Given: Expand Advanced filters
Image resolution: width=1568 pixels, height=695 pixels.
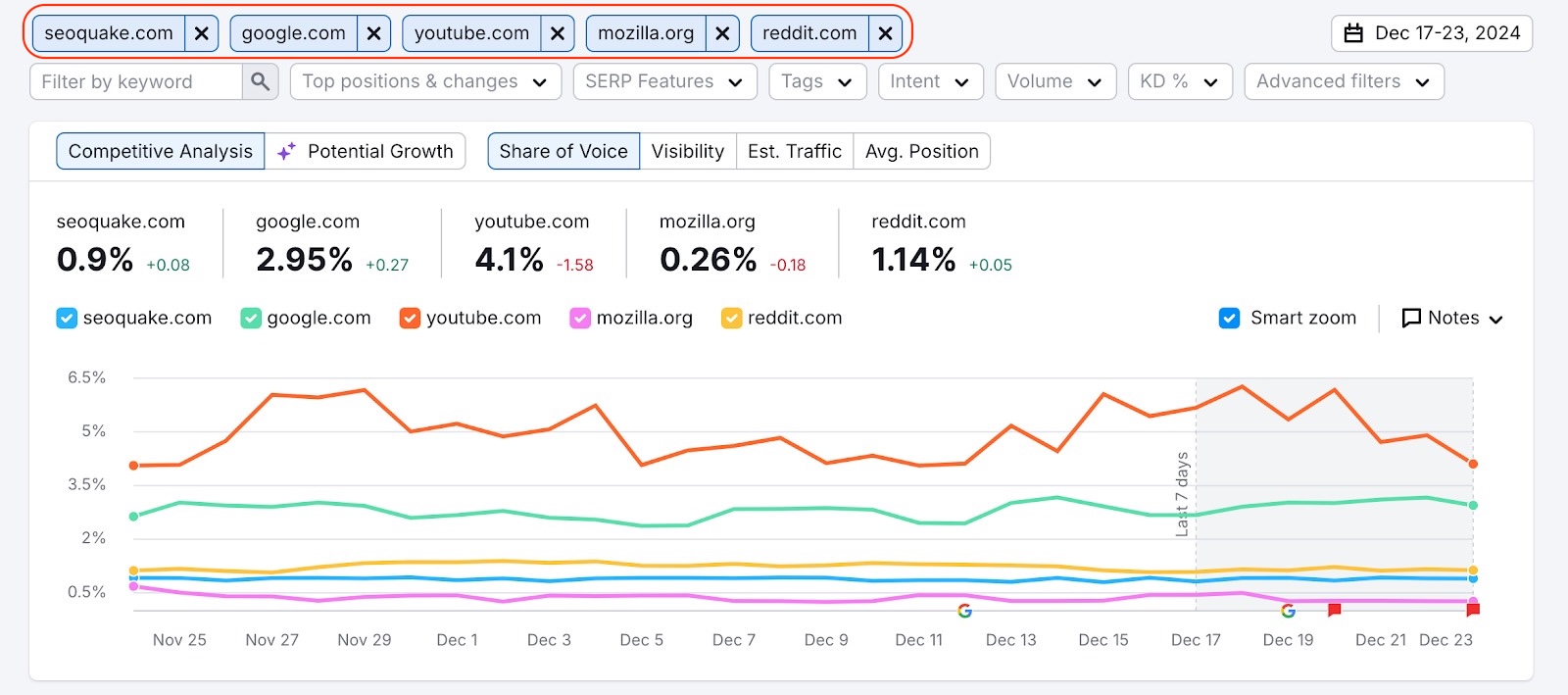Looking at the screenshot, I should pos(1343,81).
